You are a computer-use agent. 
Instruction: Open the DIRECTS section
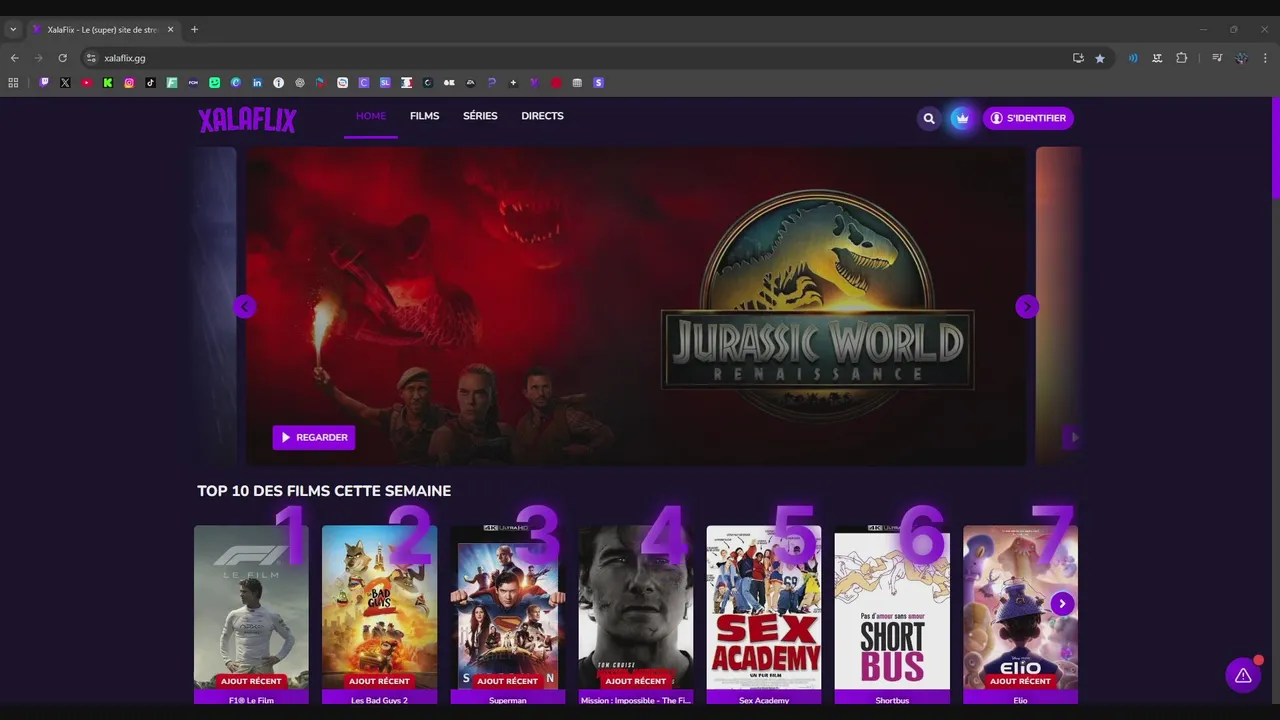point(542,116)
